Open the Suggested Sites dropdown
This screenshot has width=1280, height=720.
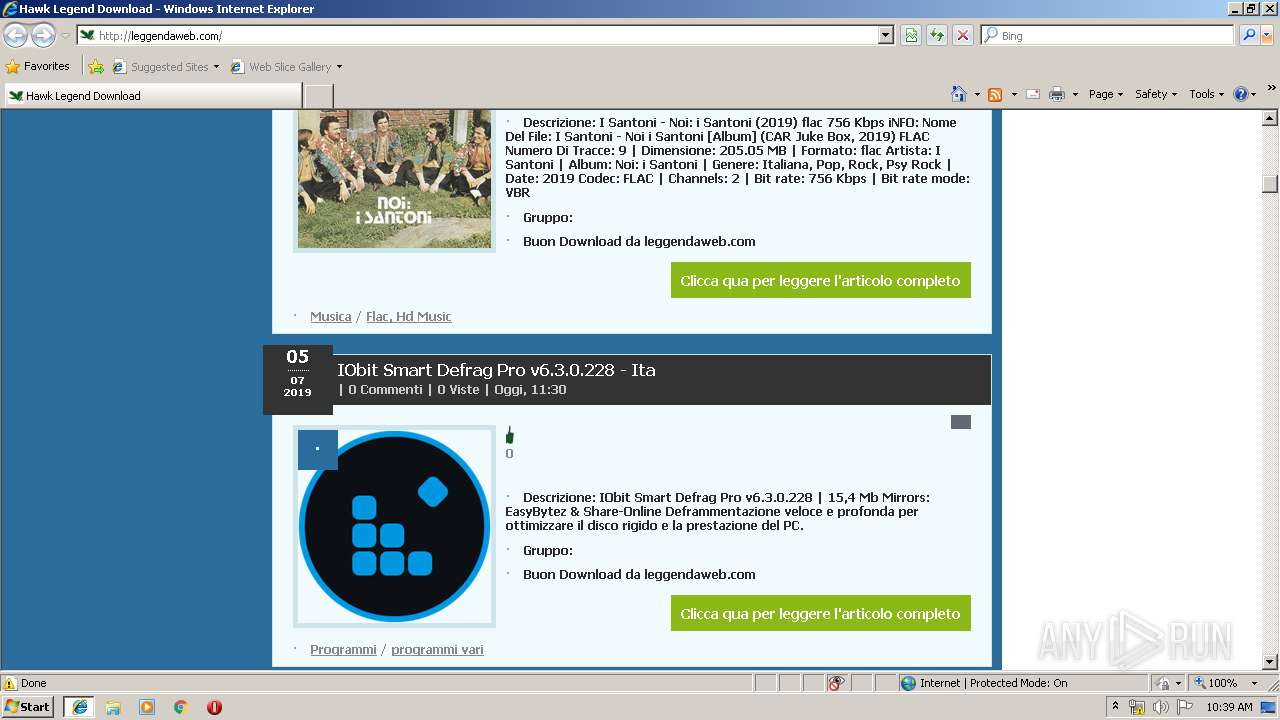(x=165, y=67)
